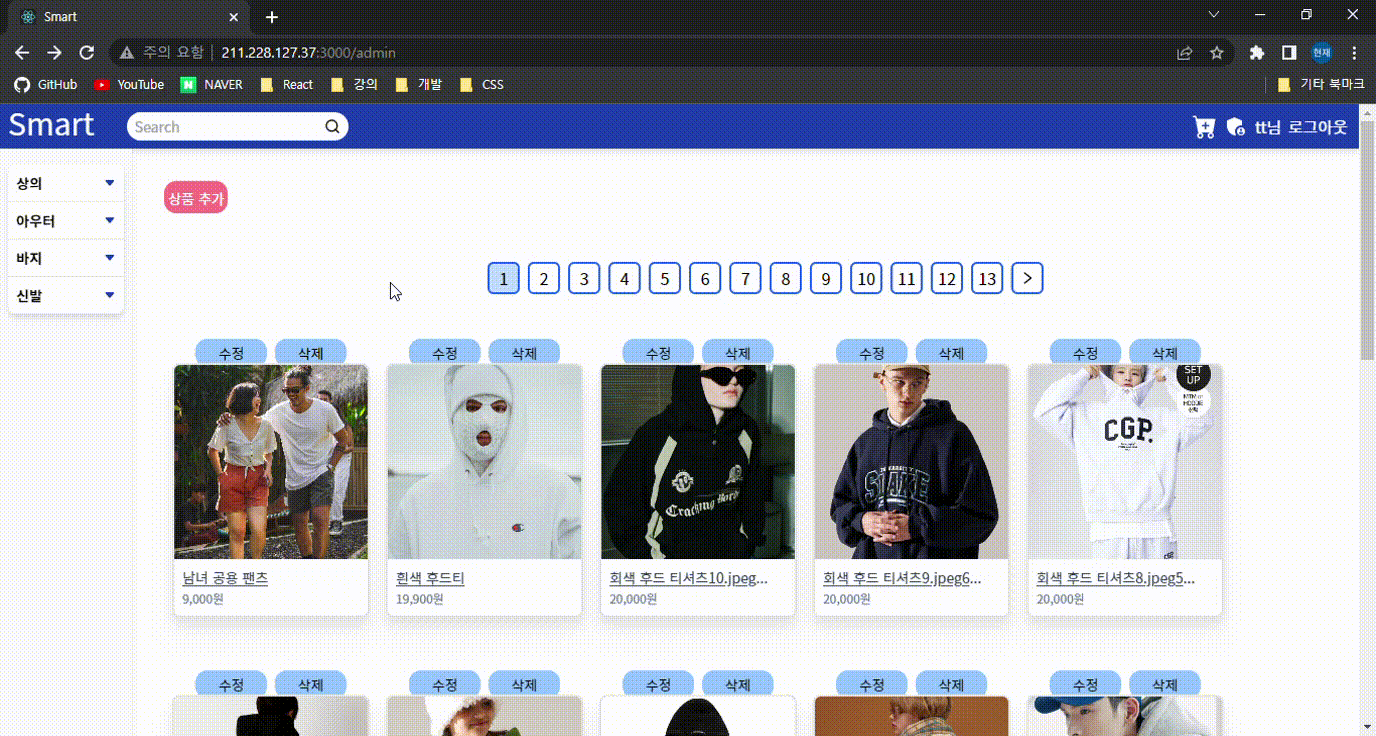Reload the page in Chrome
The height and width of the screenshot is (736, 1376).
[x=87, y=52]
